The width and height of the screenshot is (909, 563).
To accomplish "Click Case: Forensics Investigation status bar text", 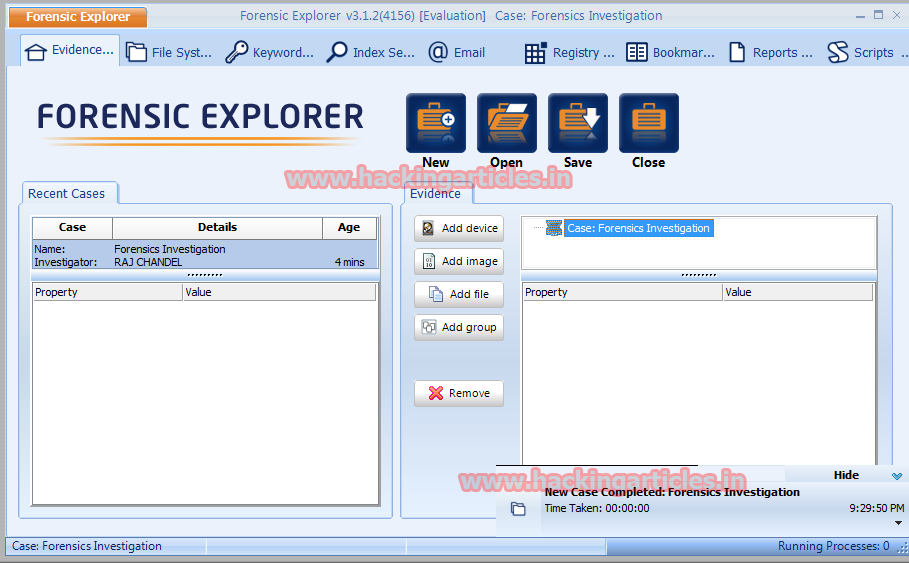I will click(87, 546).
